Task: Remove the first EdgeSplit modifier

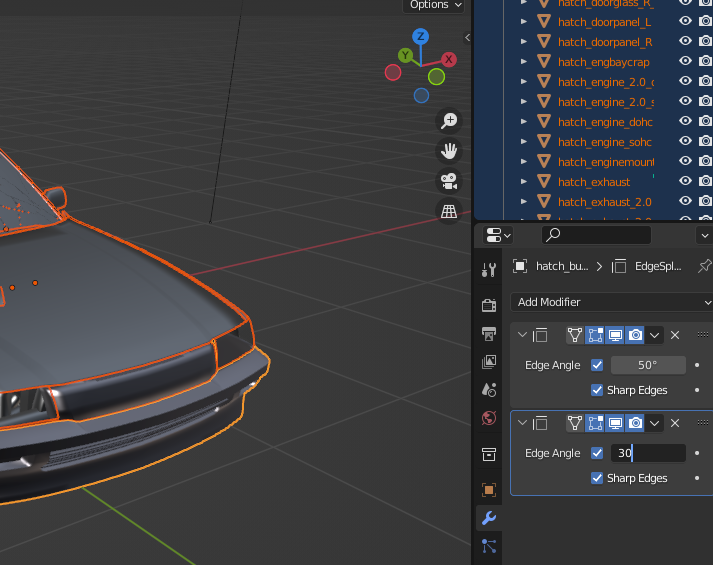Action: (x=675, y=335)
